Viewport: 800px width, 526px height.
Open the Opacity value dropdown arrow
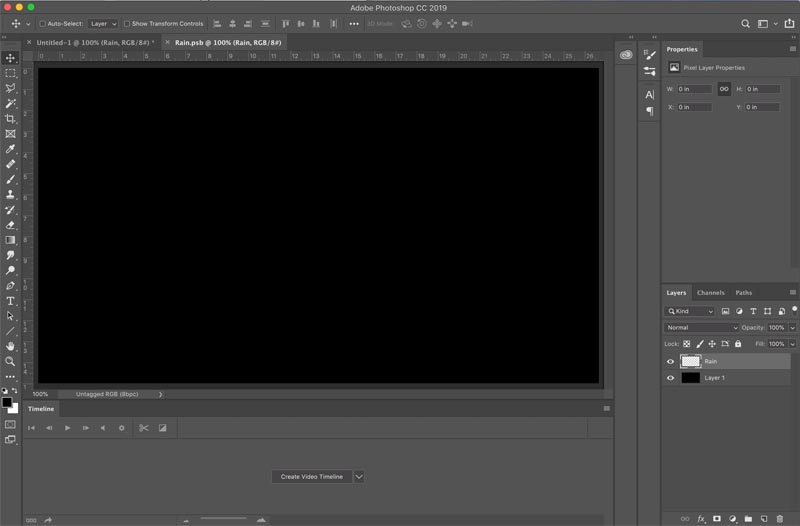(792, 328)
